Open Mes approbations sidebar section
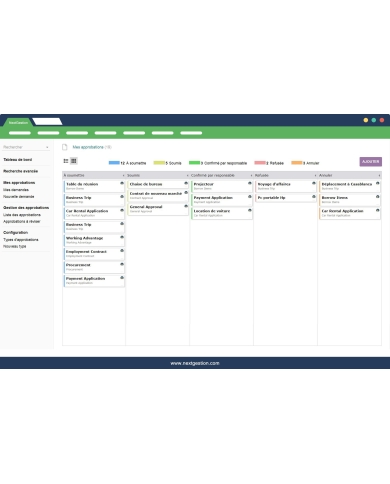Image resolution: width=390 pixels, height=484 pixels. [x=19, y=183]
